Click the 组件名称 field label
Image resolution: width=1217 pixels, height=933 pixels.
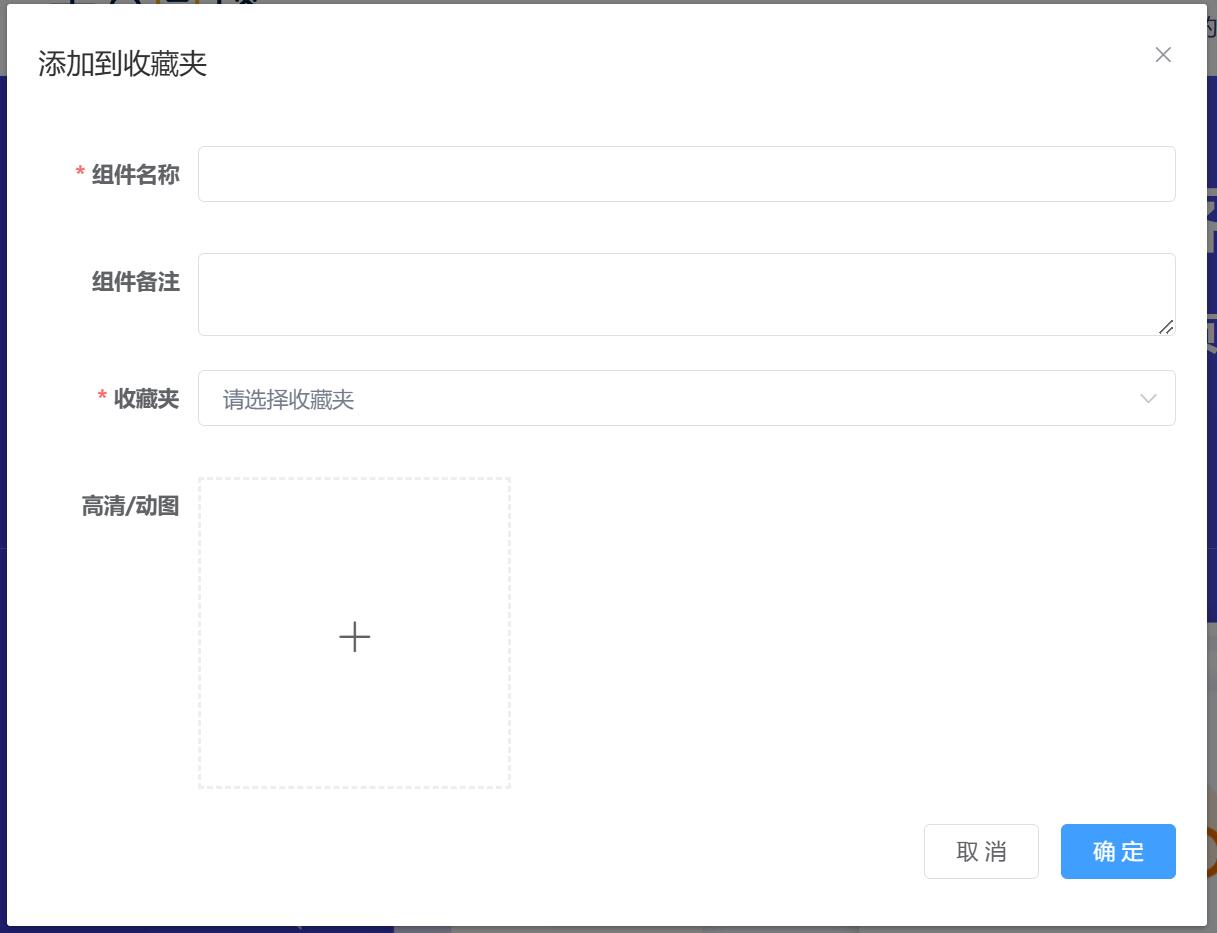136,175
